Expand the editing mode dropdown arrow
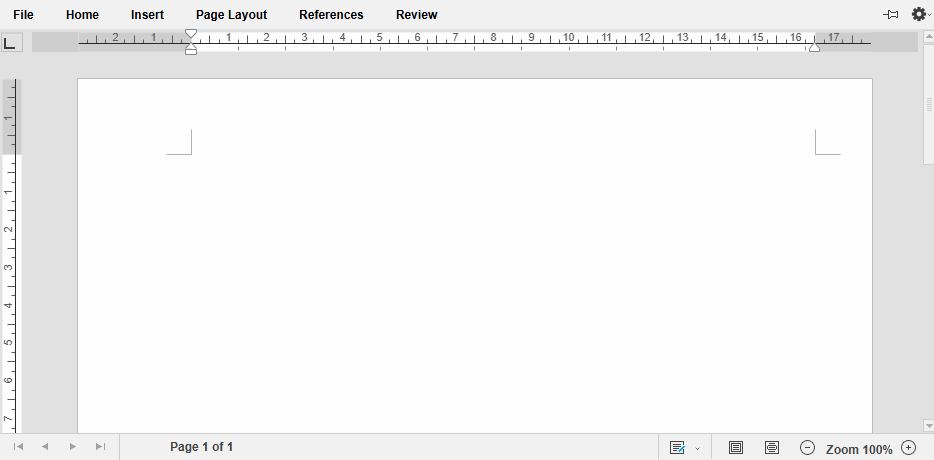Image resolution: width=934 pixels, height=460 pixels. tap(698, 448)
